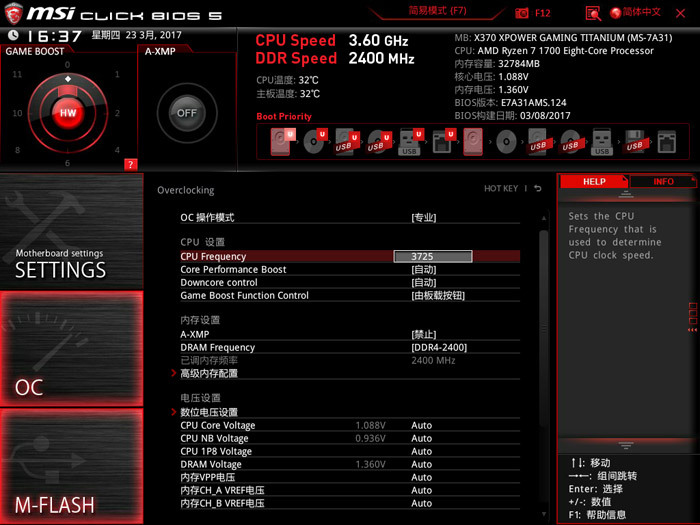The height and width of the screenshot is (525, 700).
Task: Open the SETTINGS section
Action: pos(71,231)
